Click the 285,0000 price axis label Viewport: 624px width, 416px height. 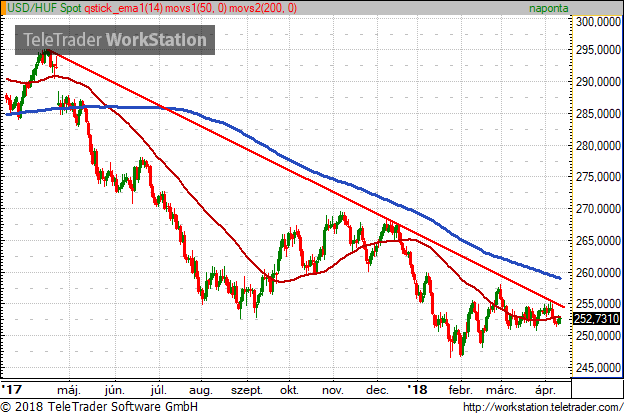coord(599,114)
